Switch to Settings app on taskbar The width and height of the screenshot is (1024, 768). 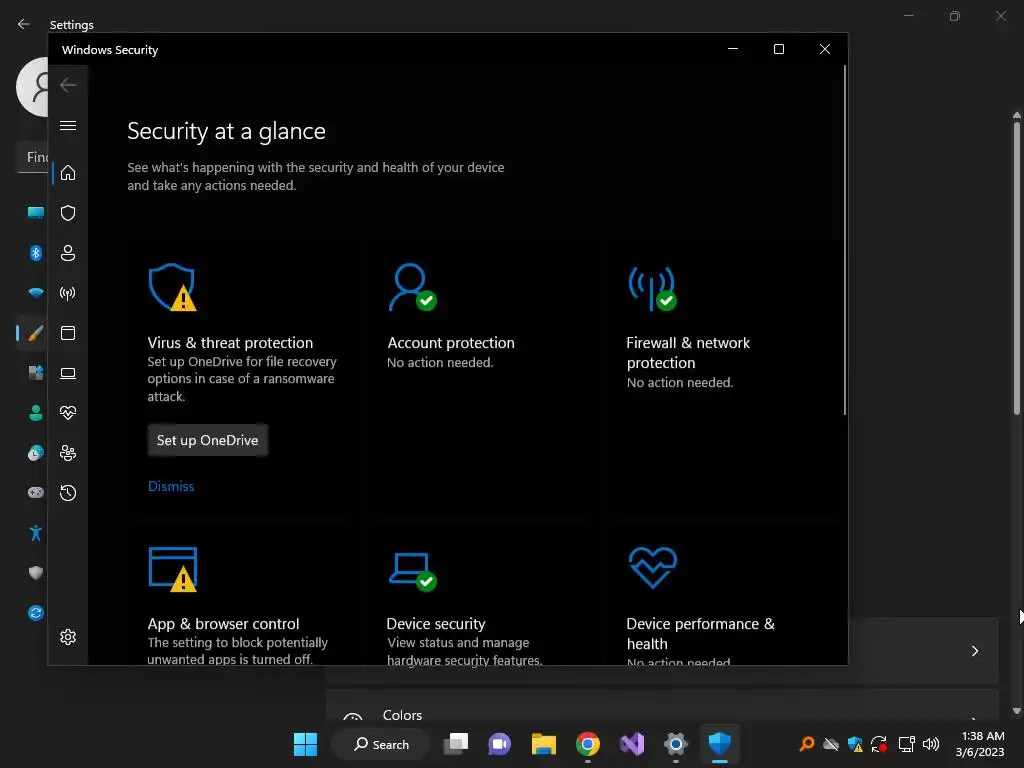(676, 744)
